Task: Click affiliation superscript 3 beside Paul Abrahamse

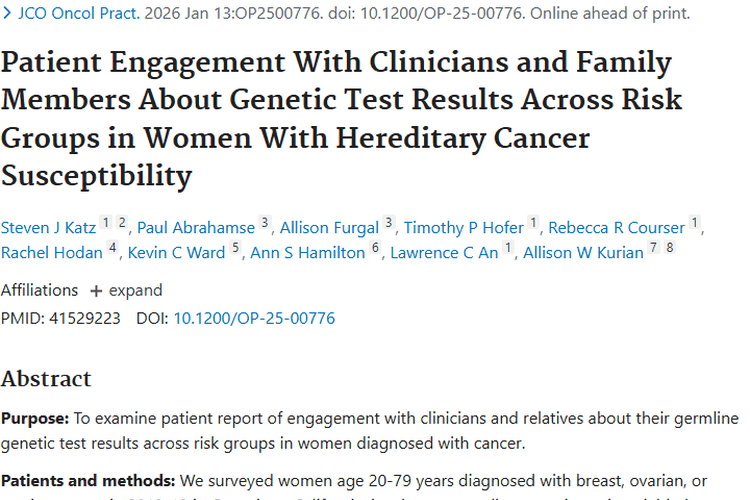Action: coord(265,224)
